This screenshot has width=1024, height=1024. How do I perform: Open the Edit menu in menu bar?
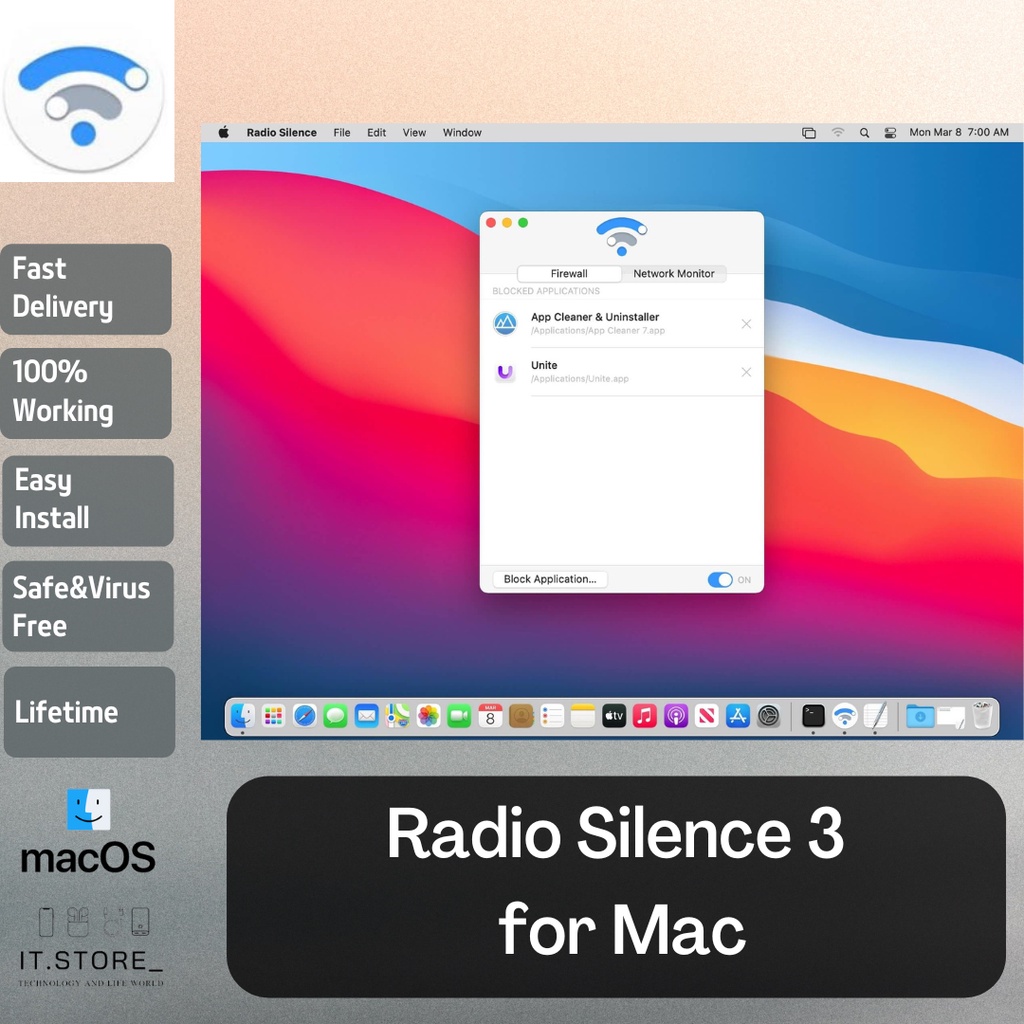(376, 133)
